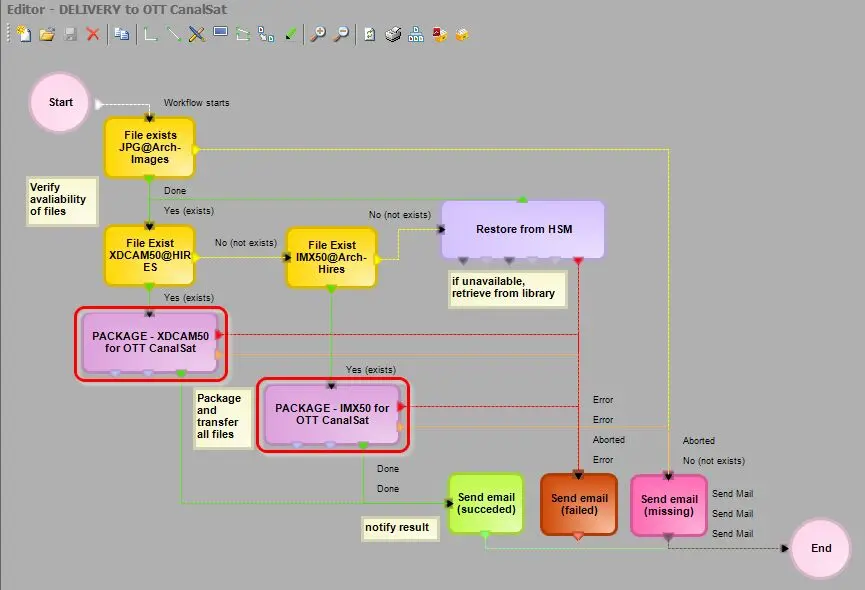Select the diagonal line connector tool
Viewport: 865px width, 590px height.
point(174,34)
